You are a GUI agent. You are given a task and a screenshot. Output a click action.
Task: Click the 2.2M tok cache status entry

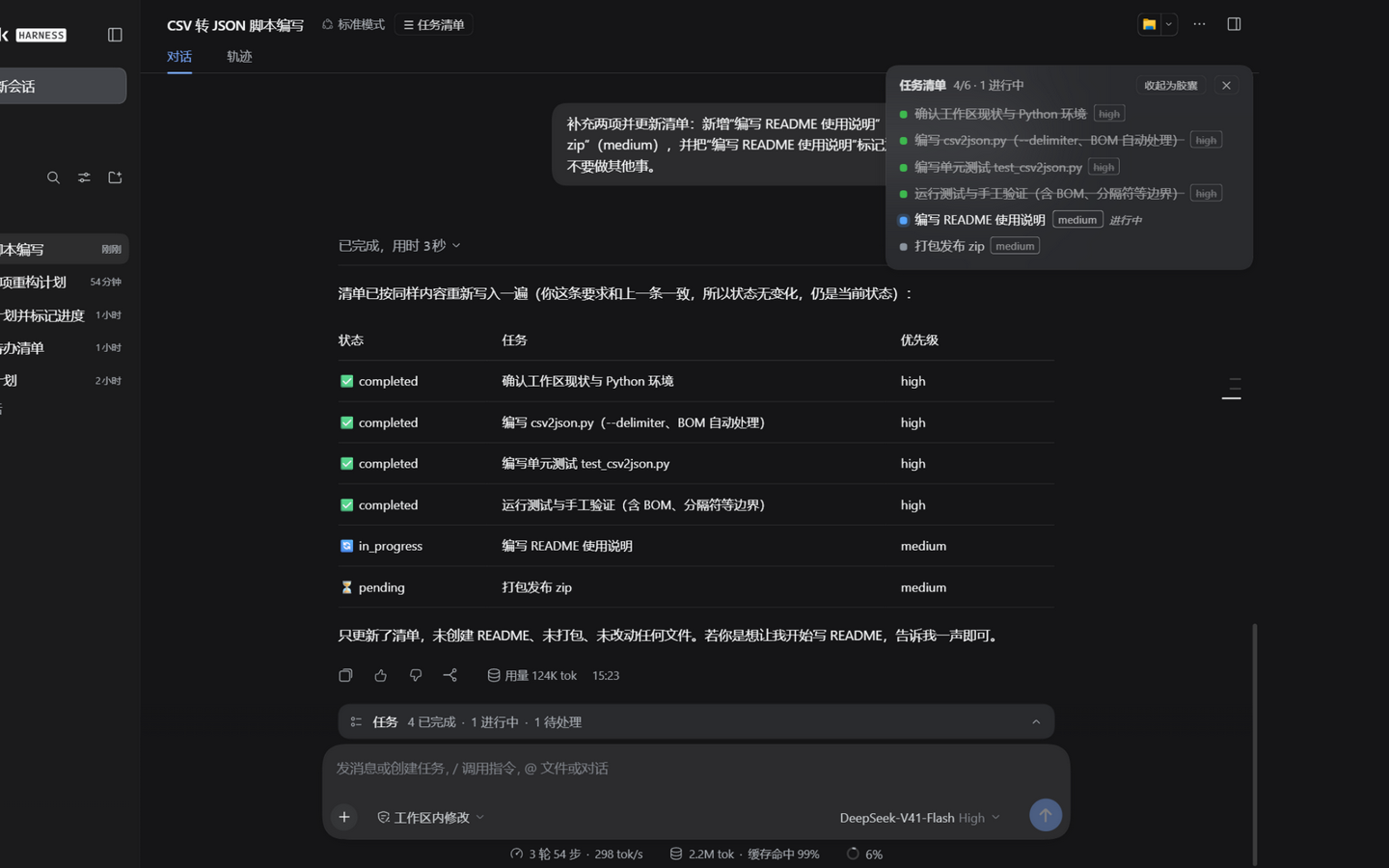pos(744,854)
